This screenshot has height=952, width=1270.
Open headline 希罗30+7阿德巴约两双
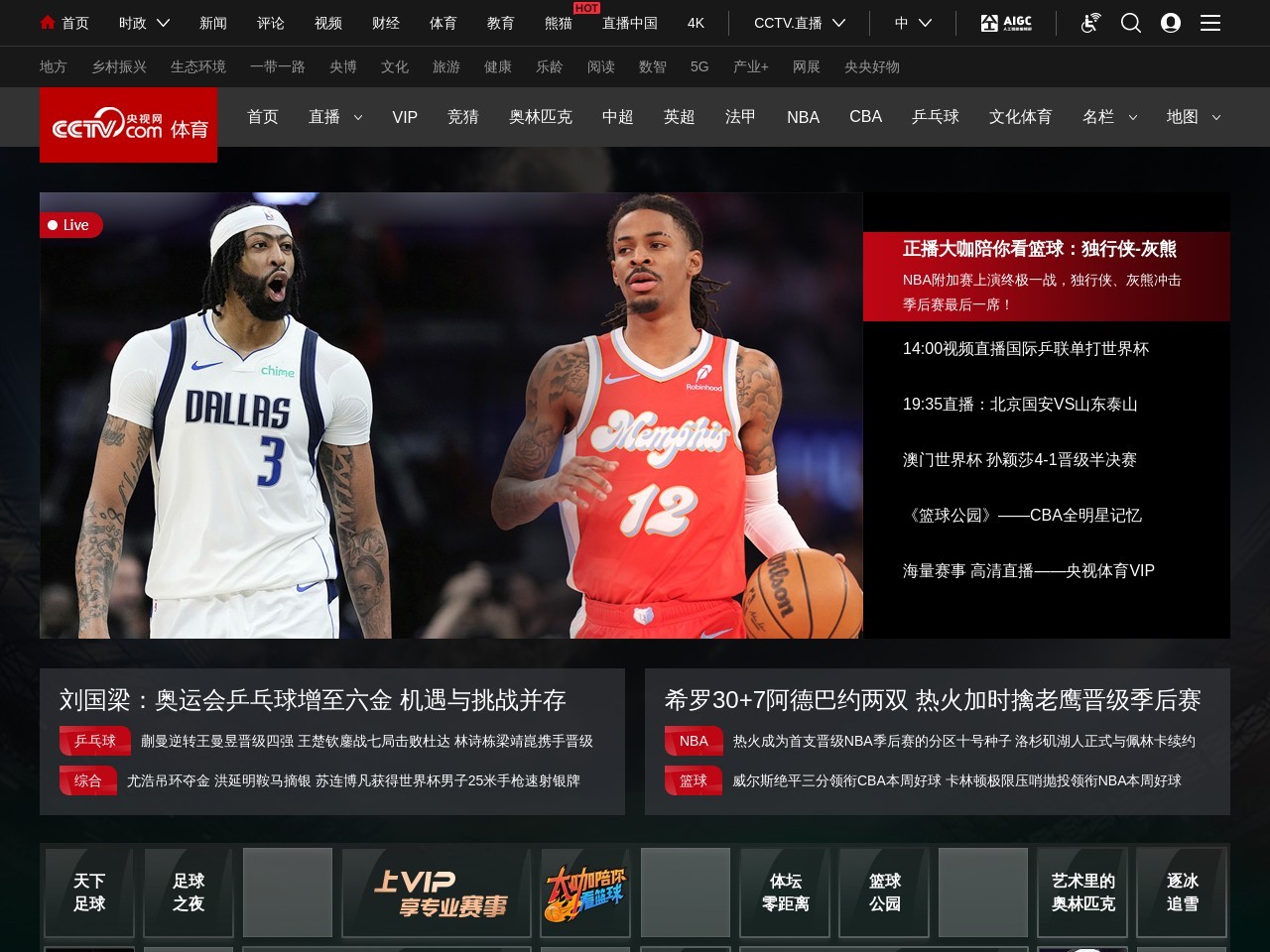(933, 700)
